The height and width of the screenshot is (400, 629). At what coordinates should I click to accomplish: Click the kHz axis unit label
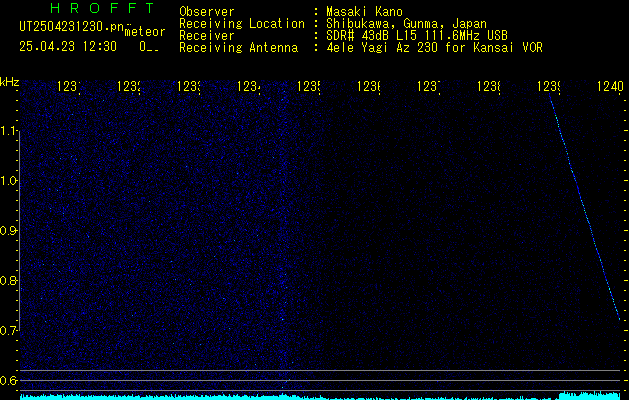click(x=10, y=82)
